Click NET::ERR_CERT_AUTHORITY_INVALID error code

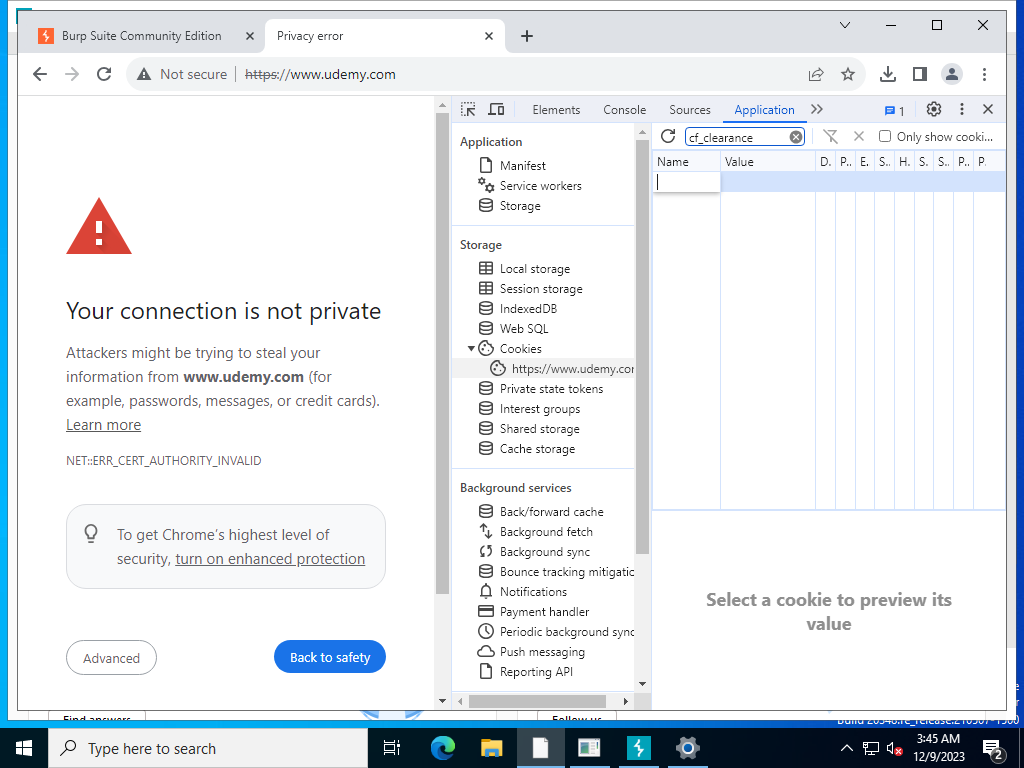pos(163,460)
